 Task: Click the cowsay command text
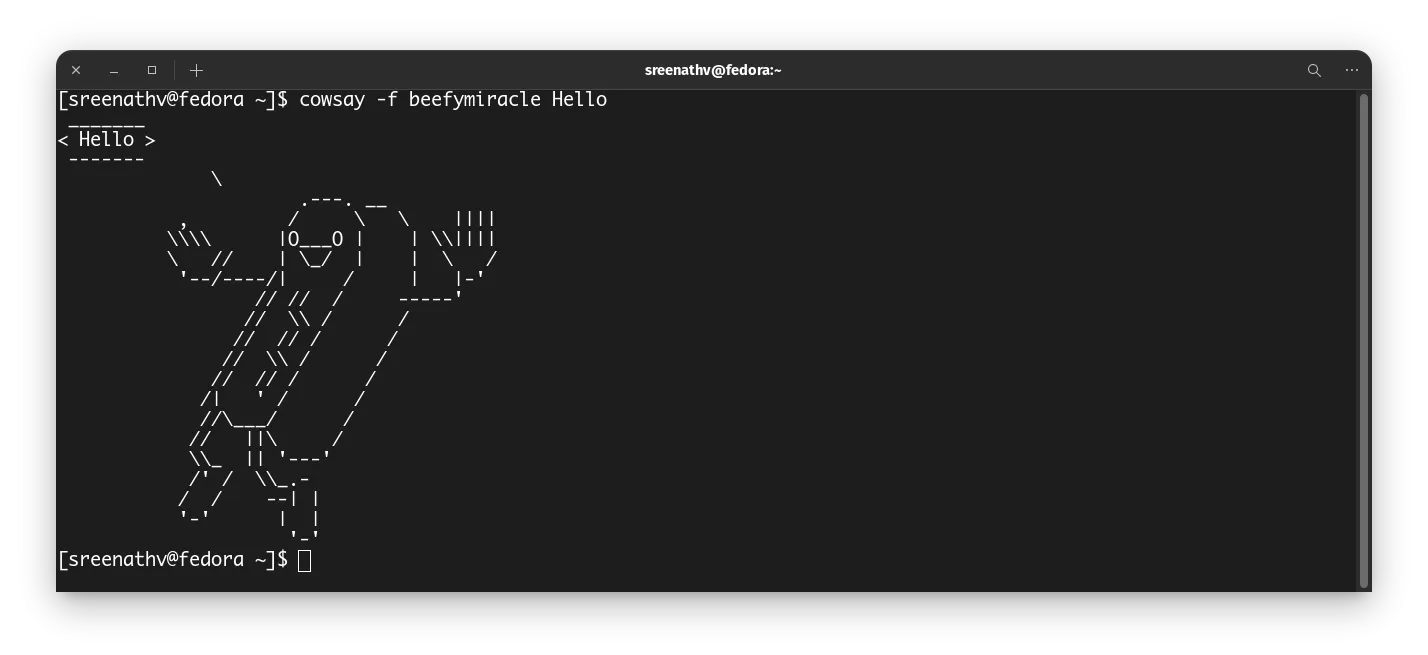pyautogui.click(x=333, y=99)
